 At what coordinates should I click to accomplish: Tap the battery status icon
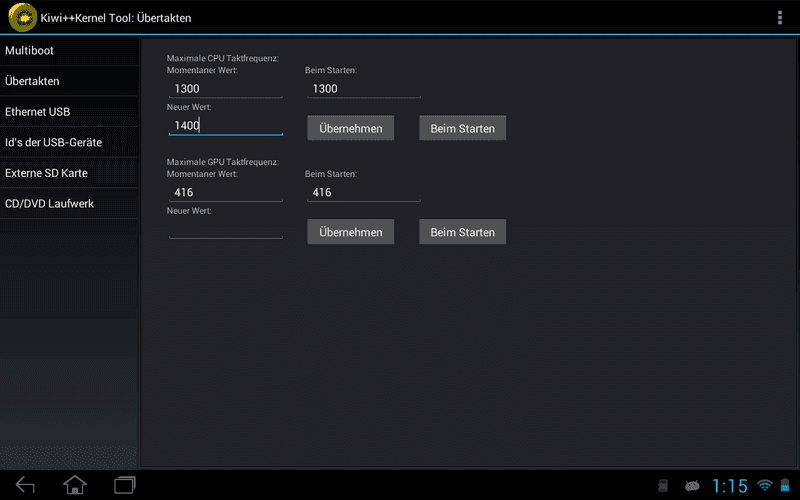point(785,485)
